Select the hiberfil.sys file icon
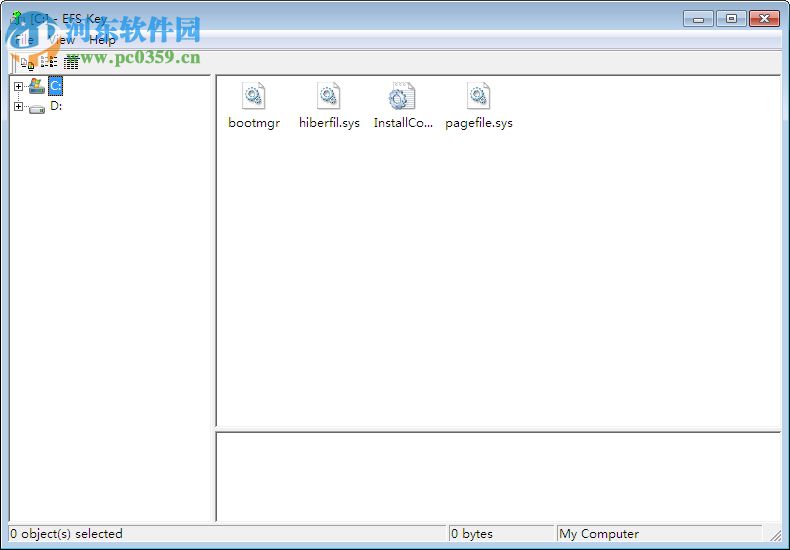Screen dimensions: 790x550 click(x=328, y=96)
